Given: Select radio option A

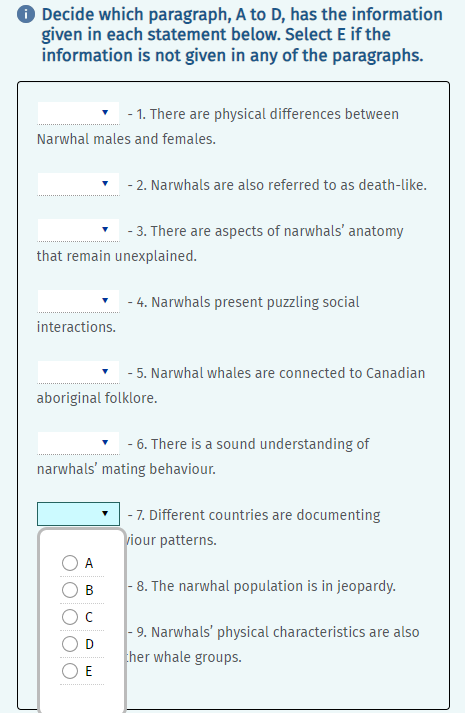Looking at the screenshot, I should 70,563.
